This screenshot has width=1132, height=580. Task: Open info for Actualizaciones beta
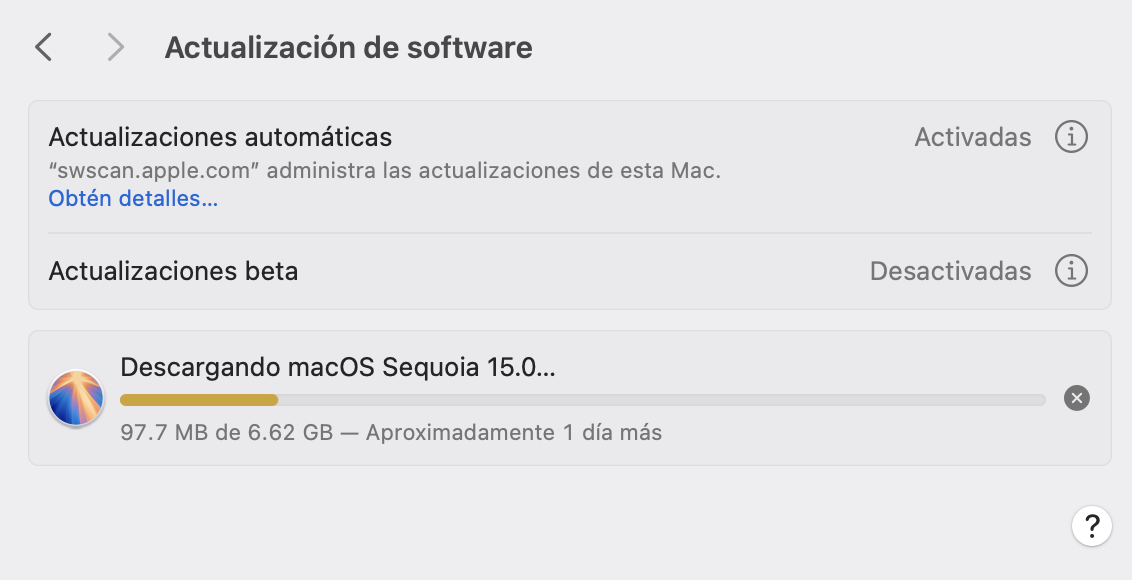click(x=1071, y=271)
